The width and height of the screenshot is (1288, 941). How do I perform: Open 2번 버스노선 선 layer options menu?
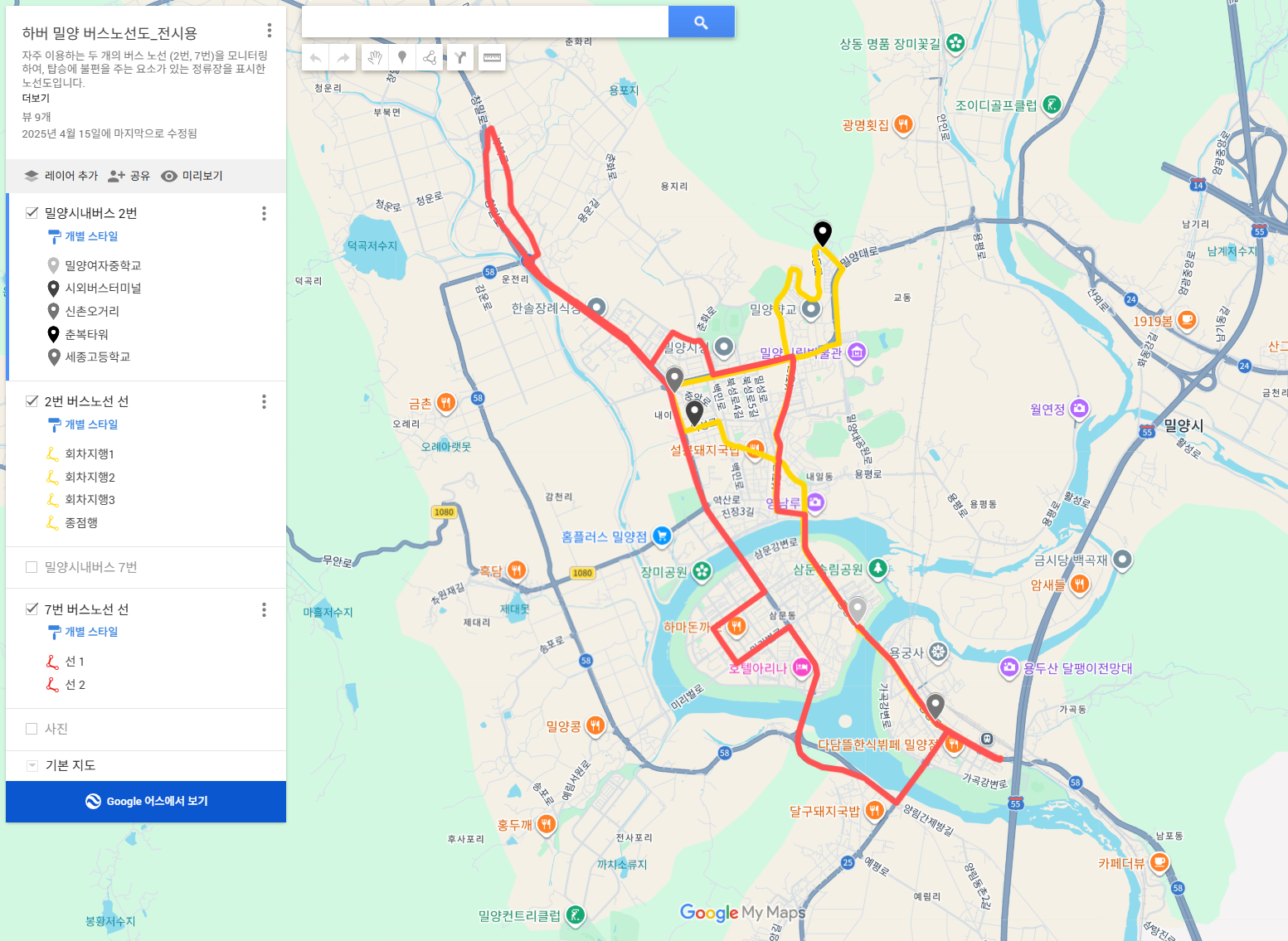265,402
